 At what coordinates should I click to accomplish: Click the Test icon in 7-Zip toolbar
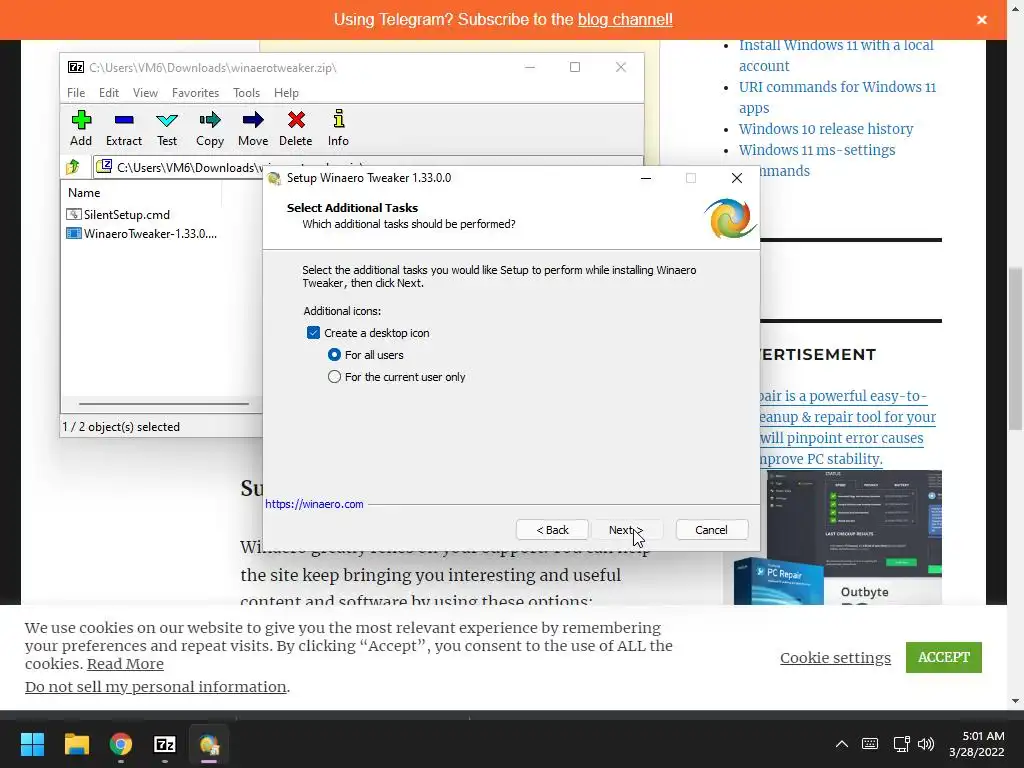[x=167, y=128]
